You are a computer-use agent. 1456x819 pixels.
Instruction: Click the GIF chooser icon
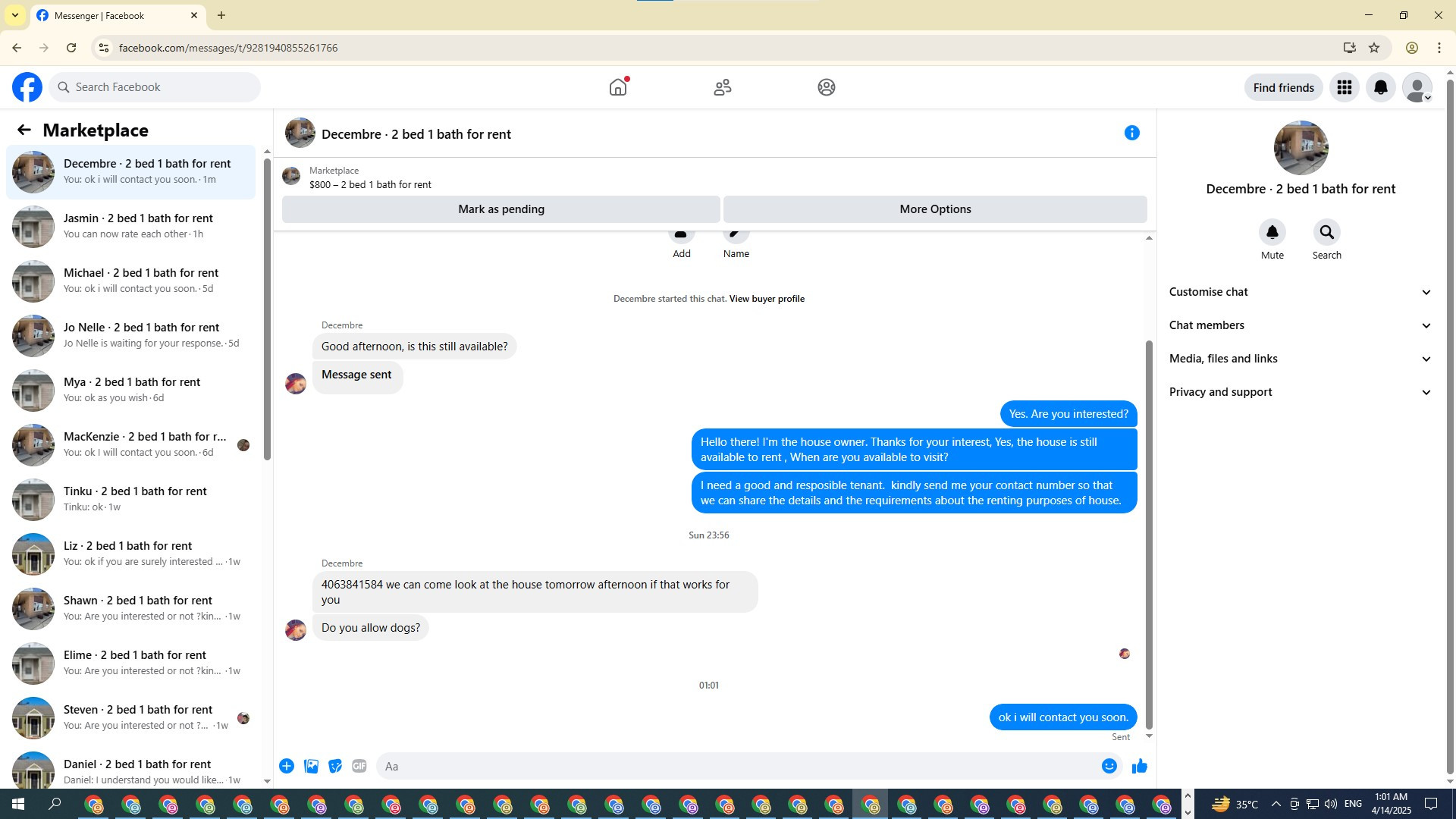coord(359,766)
